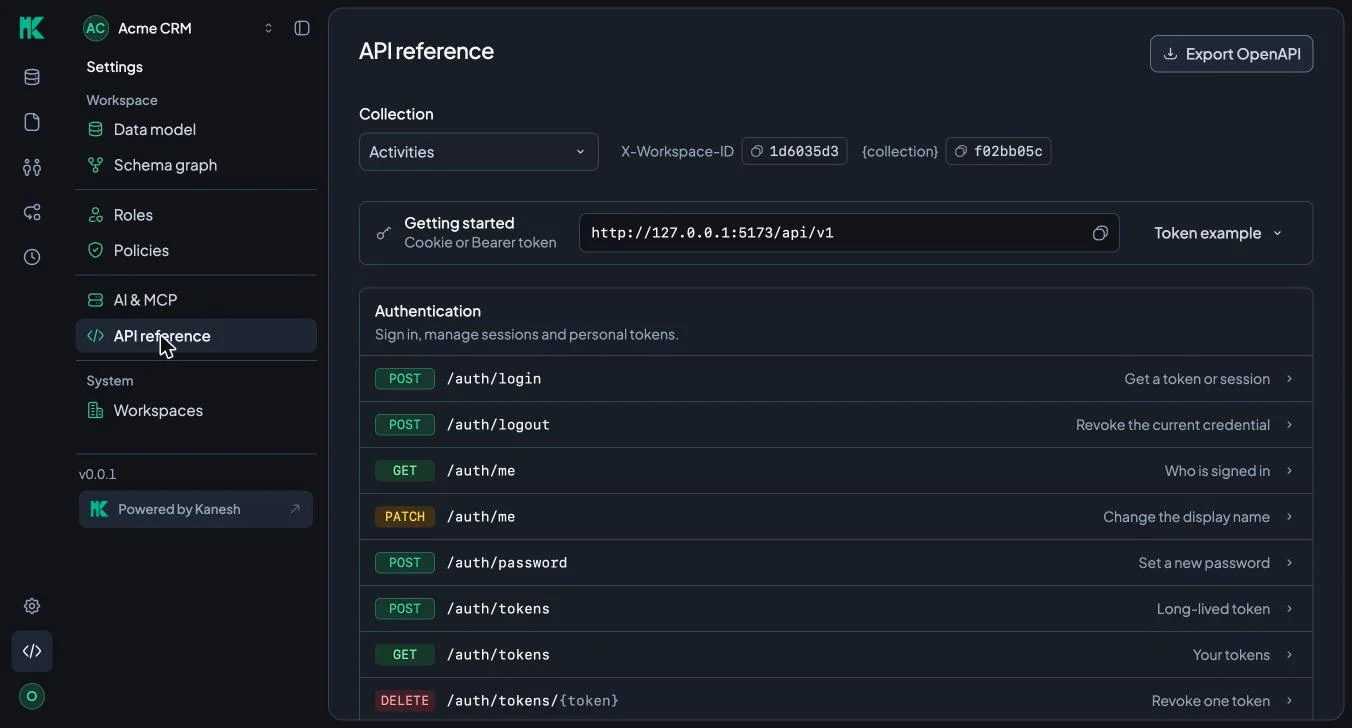Collapse the sidebar with the panel toggle icon

coord(302,28)
